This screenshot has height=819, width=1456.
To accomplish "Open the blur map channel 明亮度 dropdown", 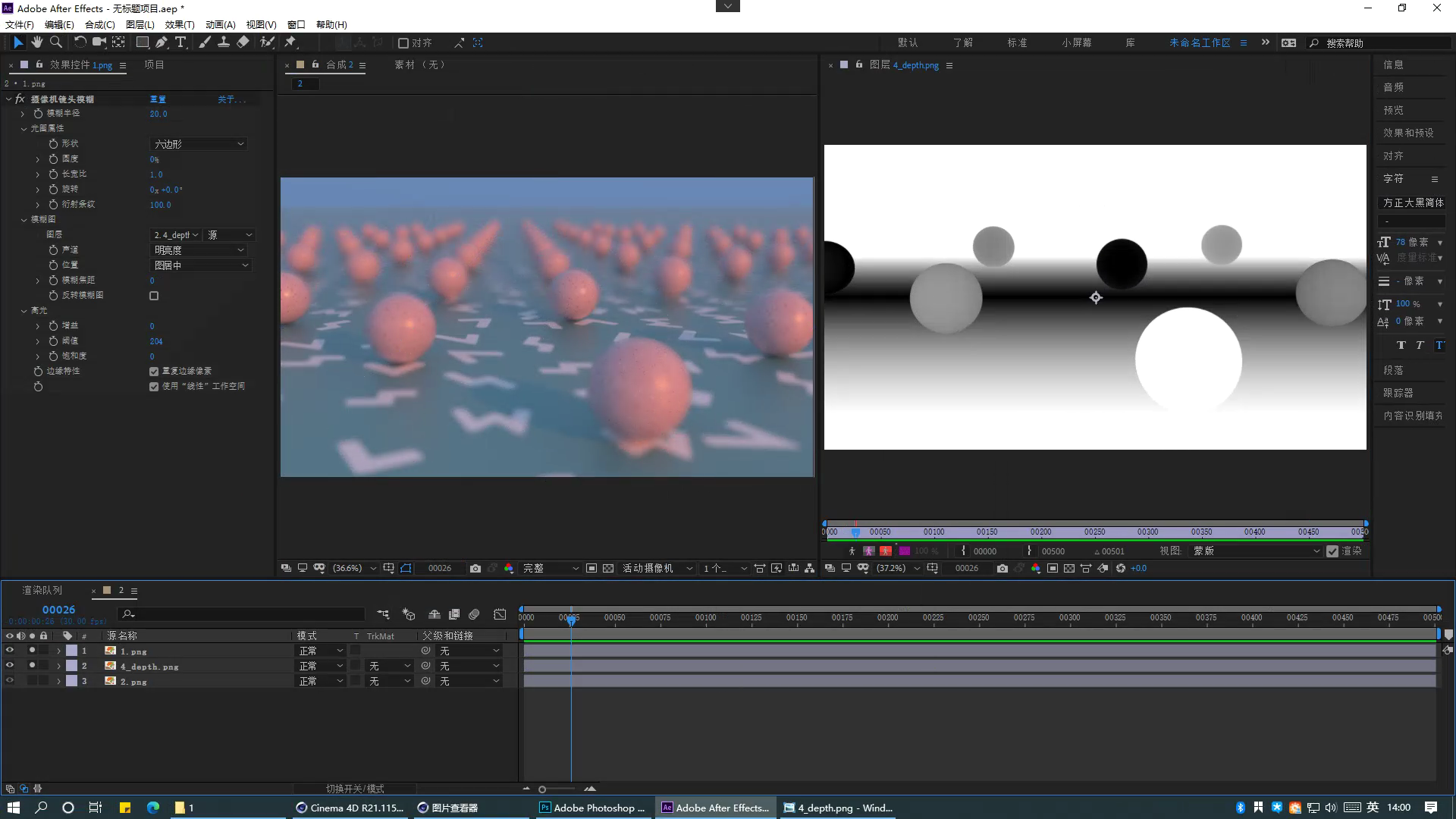I will pyautogui.click(x=199, y=250).
